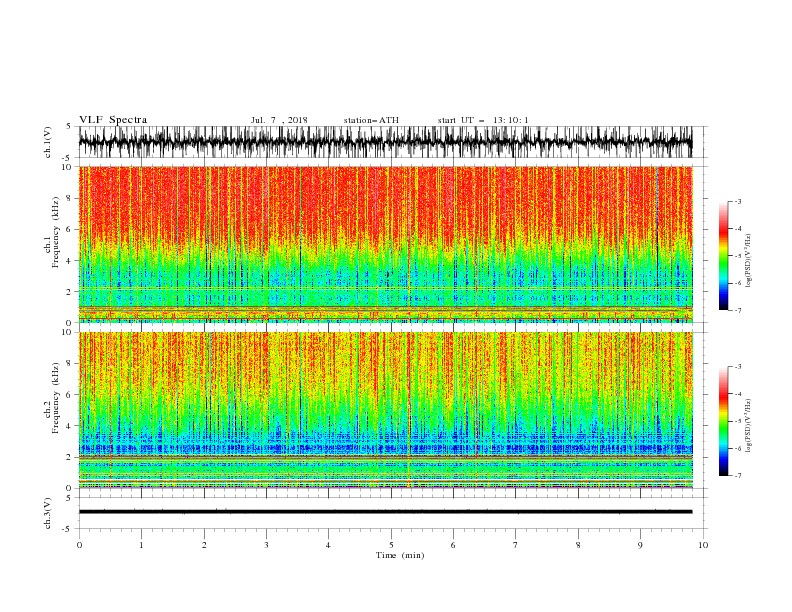Click the "10" tick on the time axis

coord(703,545)
